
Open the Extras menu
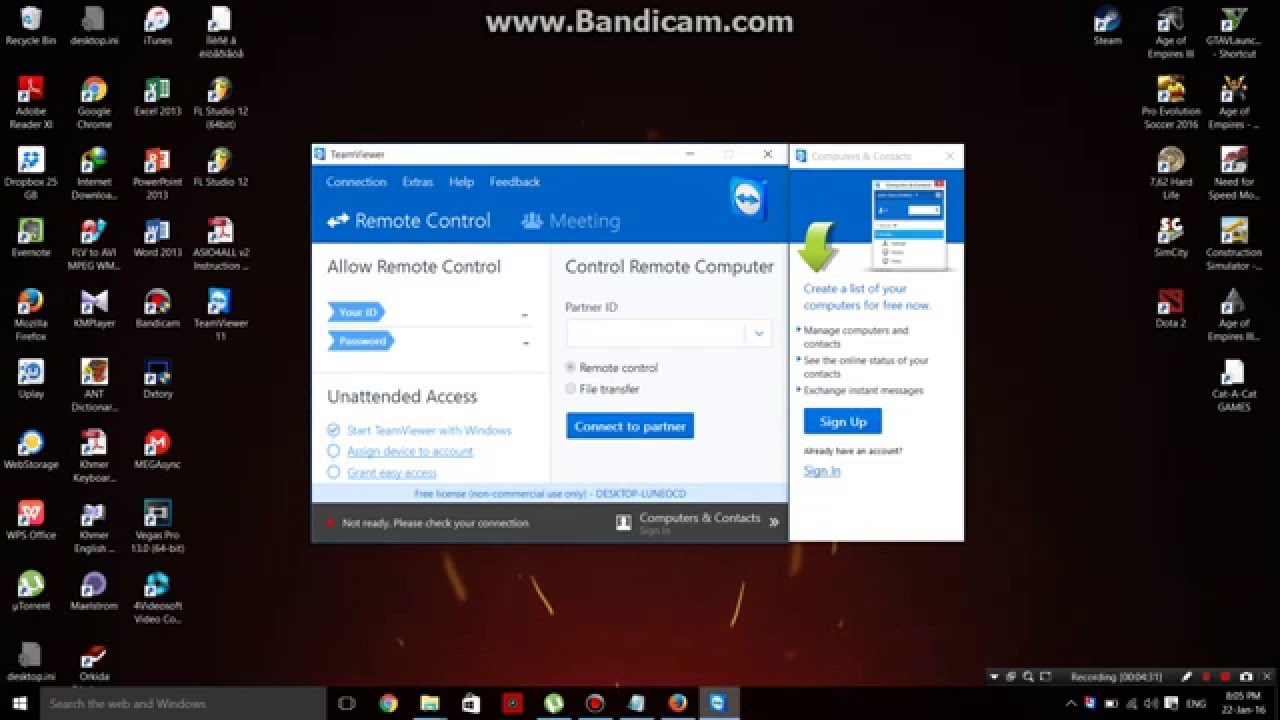point(418,182)
